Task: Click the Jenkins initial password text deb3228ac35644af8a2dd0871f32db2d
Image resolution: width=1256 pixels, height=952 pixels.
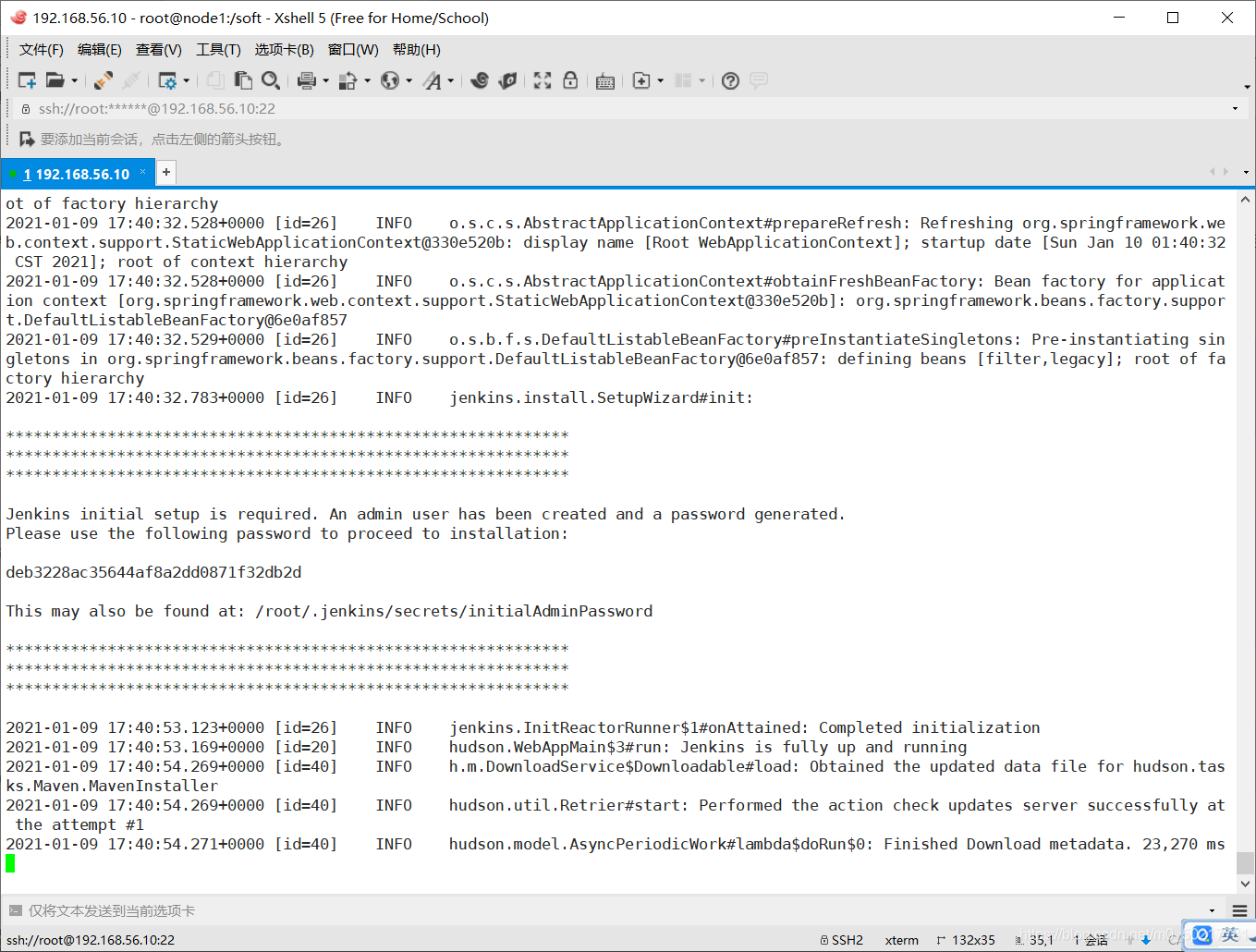Action: [x=153, y=572]
